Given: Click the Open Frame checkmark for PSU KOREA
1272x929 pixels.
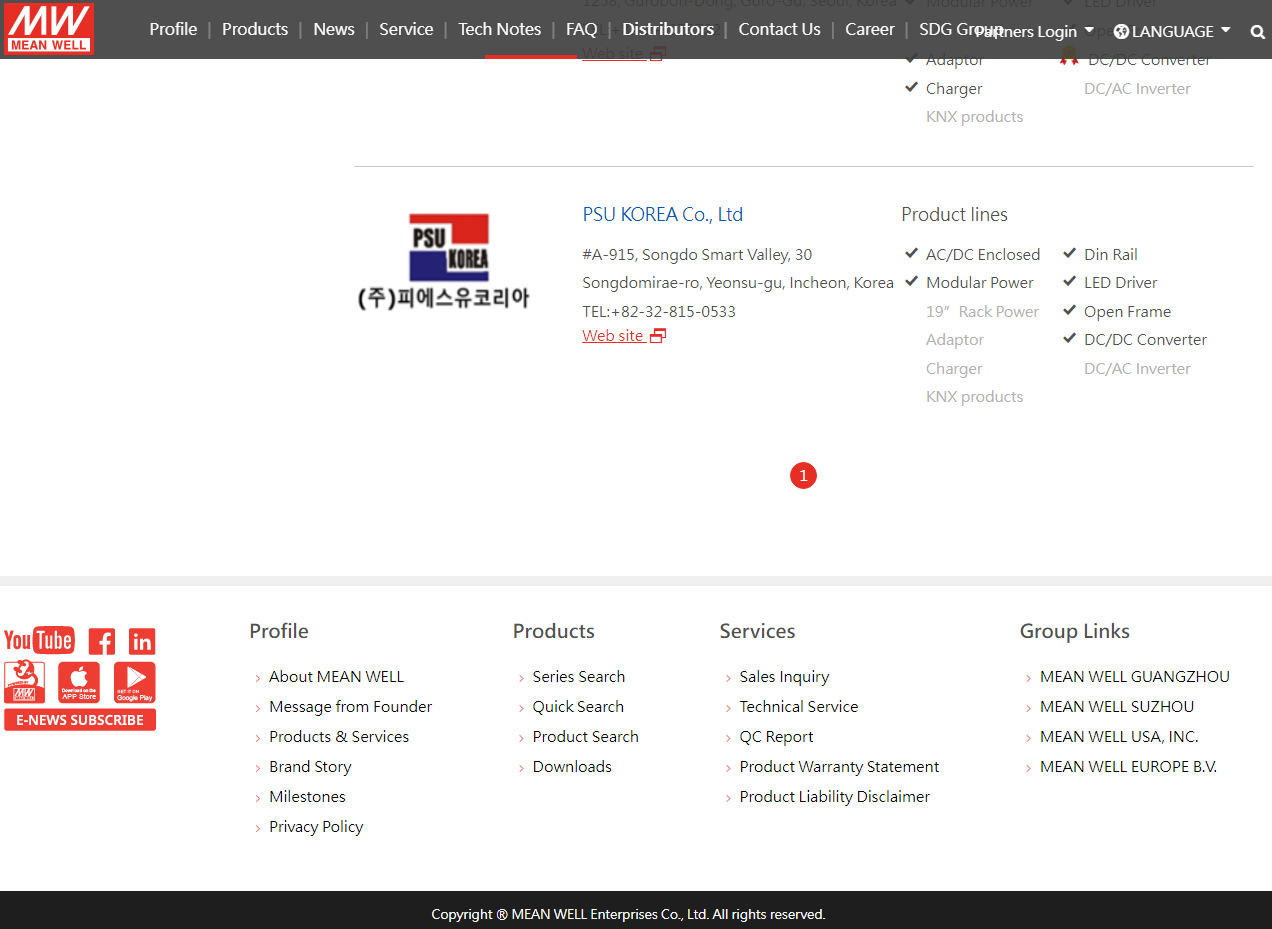Looking at the screenshot, I should click(x=1069, y=311).
